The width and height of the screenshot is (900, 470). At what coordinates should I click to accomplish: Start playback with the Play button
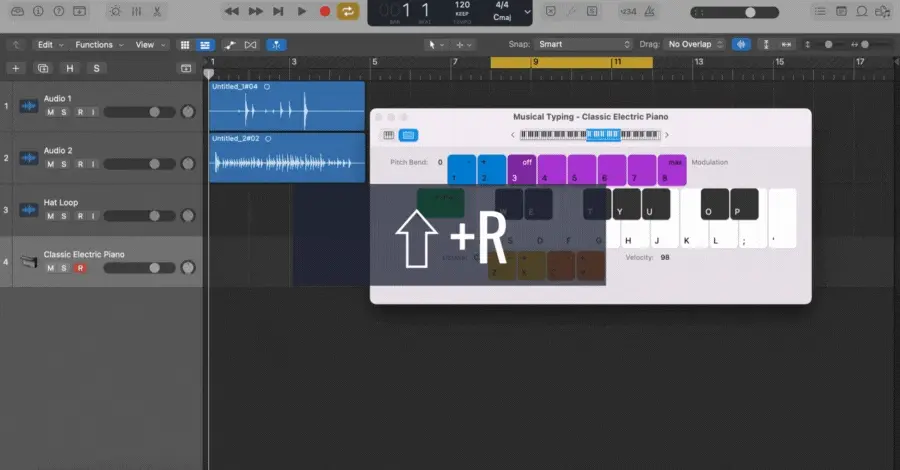(301, 11)
